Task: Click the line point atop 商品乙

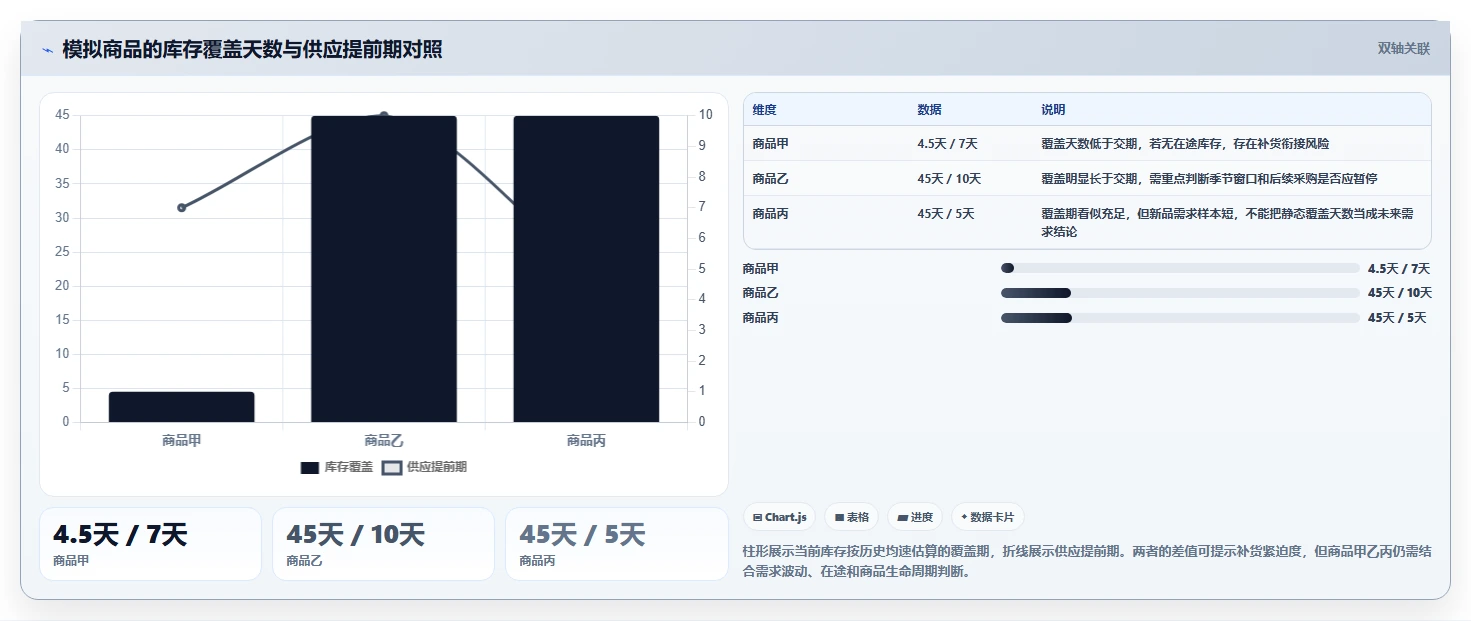Action: pyautogui.click(x=384, y=116)
